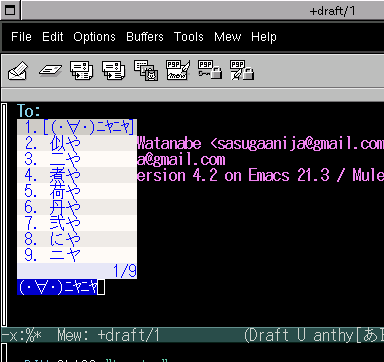This screenshot has width=384, height=362.
Task: Click the PGP sign icon with quill
Action: point(178,70)
